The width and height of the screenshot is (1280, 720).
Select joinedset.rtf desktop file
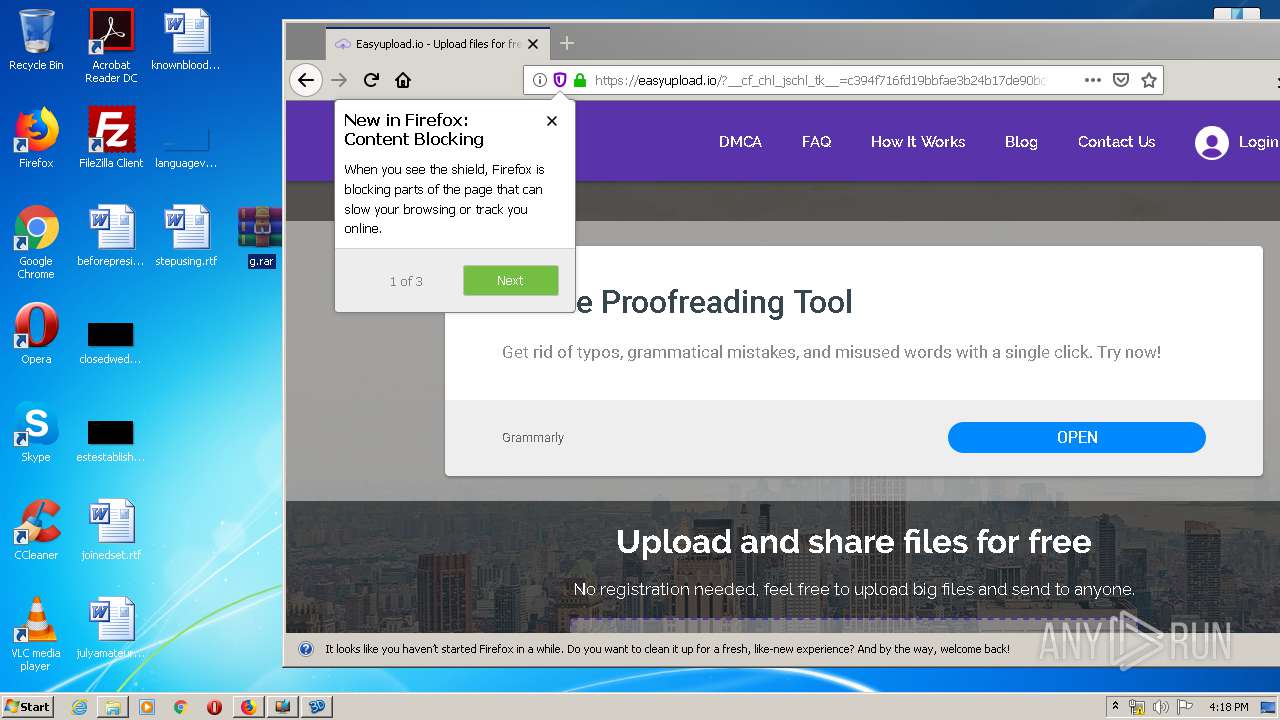coord(111,530)
